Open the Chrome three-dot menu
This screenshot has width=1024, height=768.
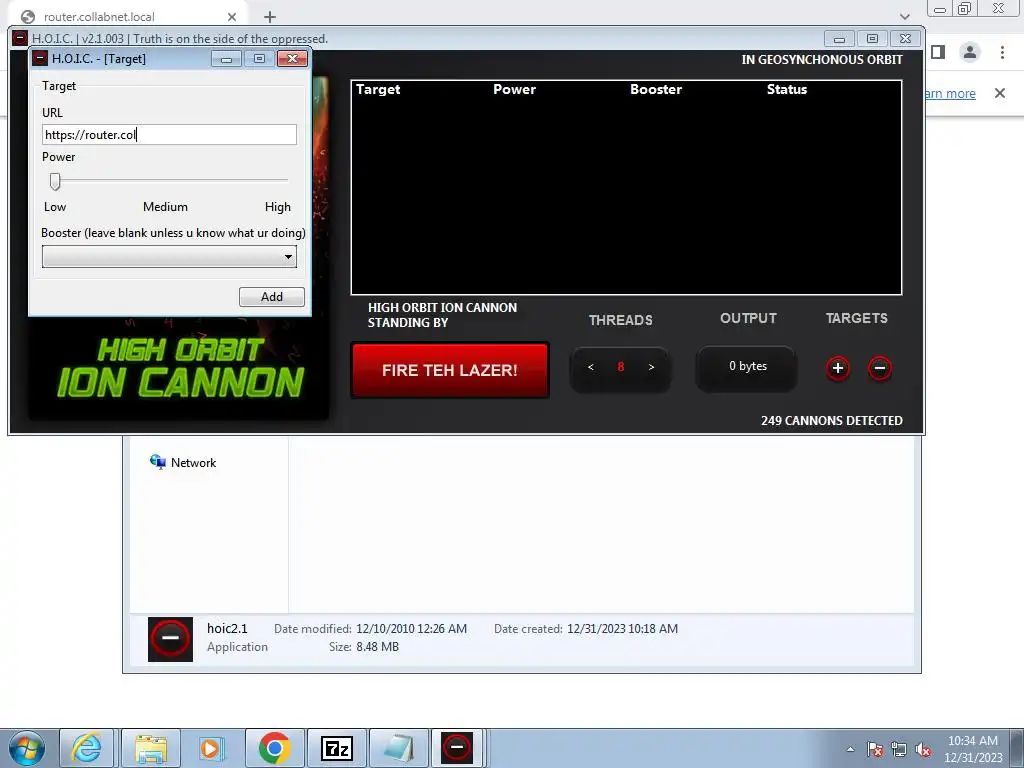click(x=1002, y=52)
